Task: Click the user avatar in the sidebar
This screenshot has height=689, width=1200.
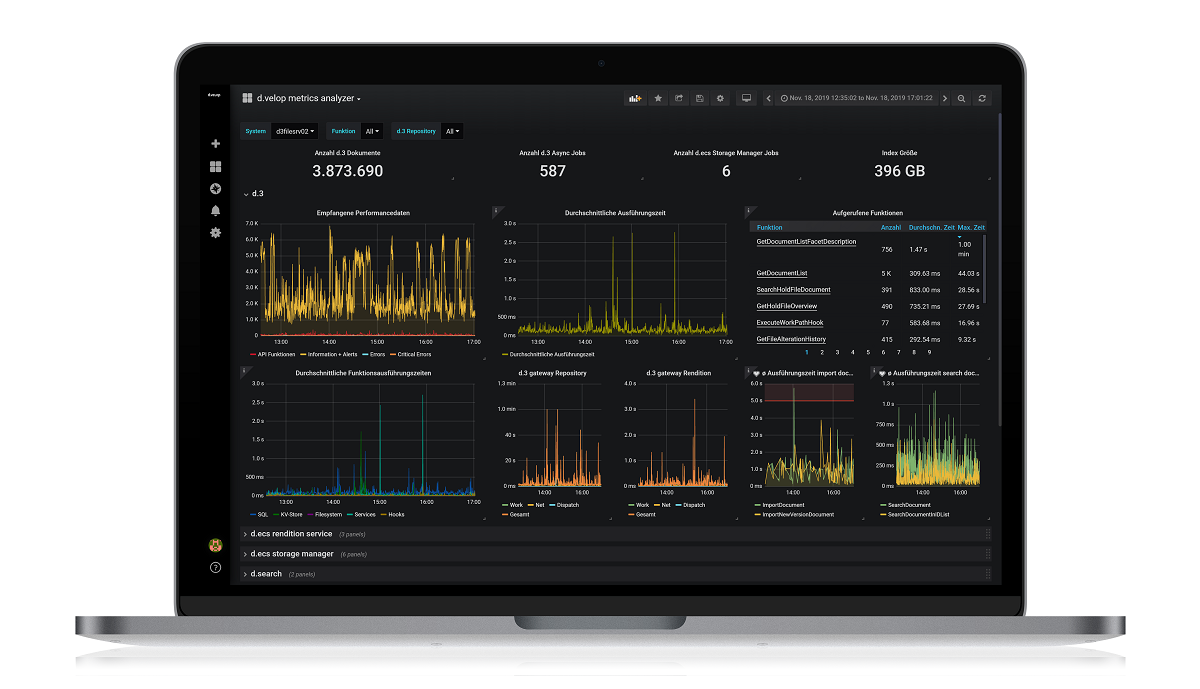Action: [215, 545]
